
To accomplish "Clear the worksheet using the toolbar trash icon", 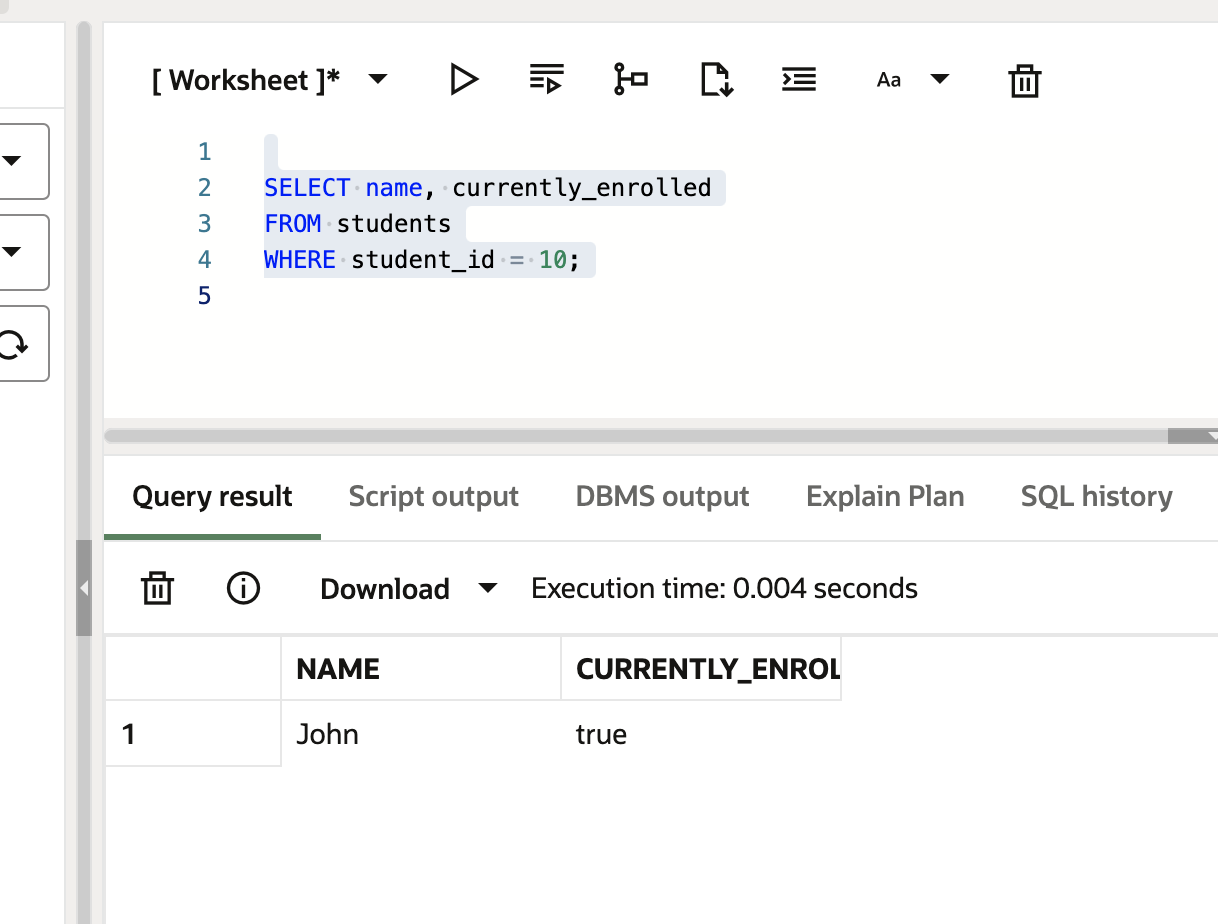I will [1025, 81].
